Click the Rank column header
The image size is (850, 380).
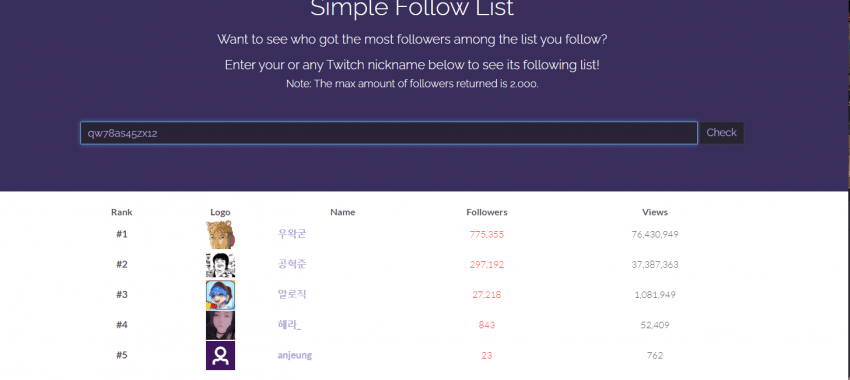(121, 212)
